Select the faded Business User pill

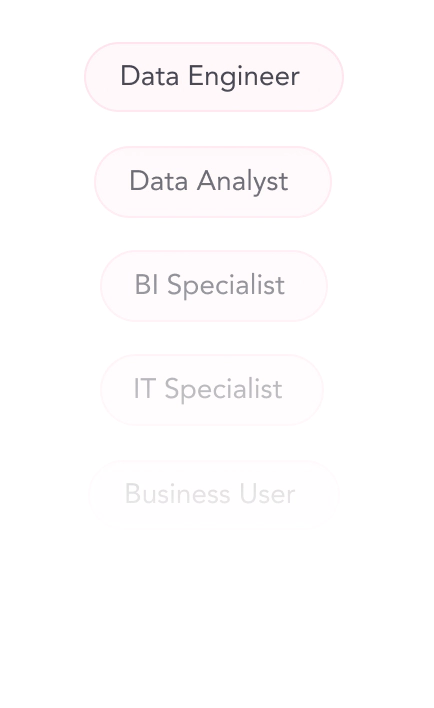214,494
